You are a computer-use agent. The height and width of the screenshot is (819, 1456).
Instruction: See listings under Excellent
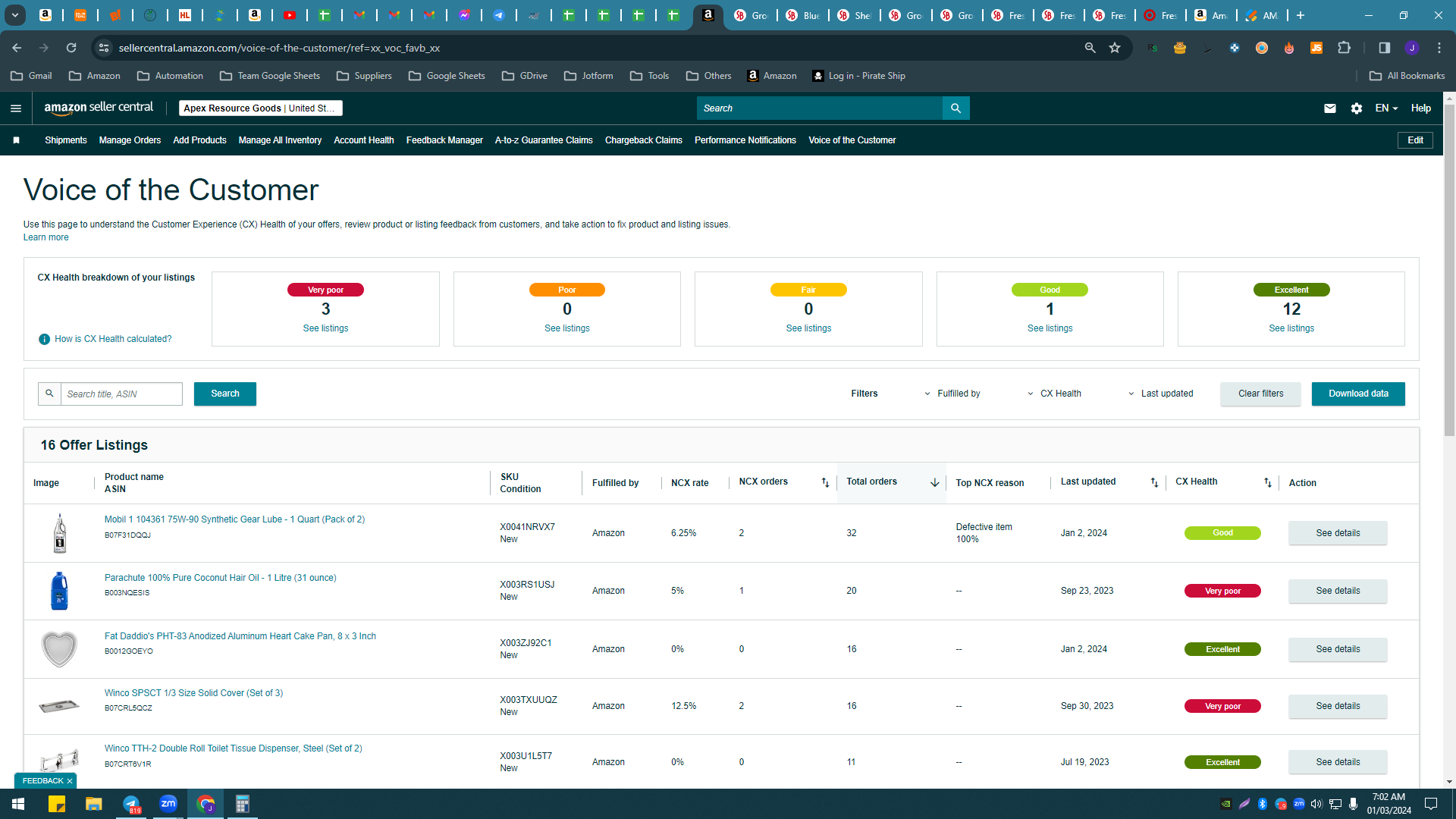point(1291,328)
